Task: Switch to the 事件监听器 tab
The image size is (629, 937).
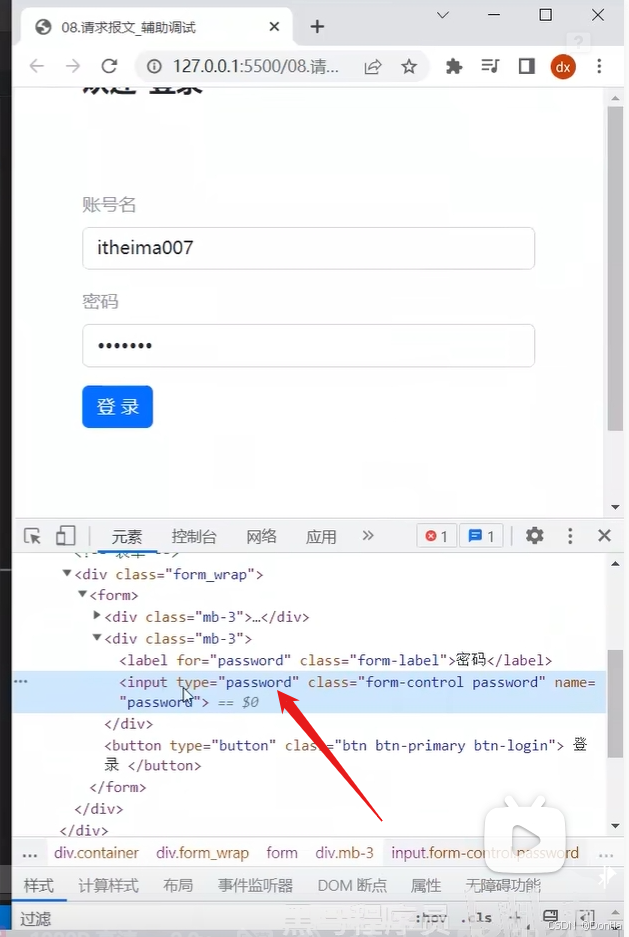Action: [x=255, y=885]
